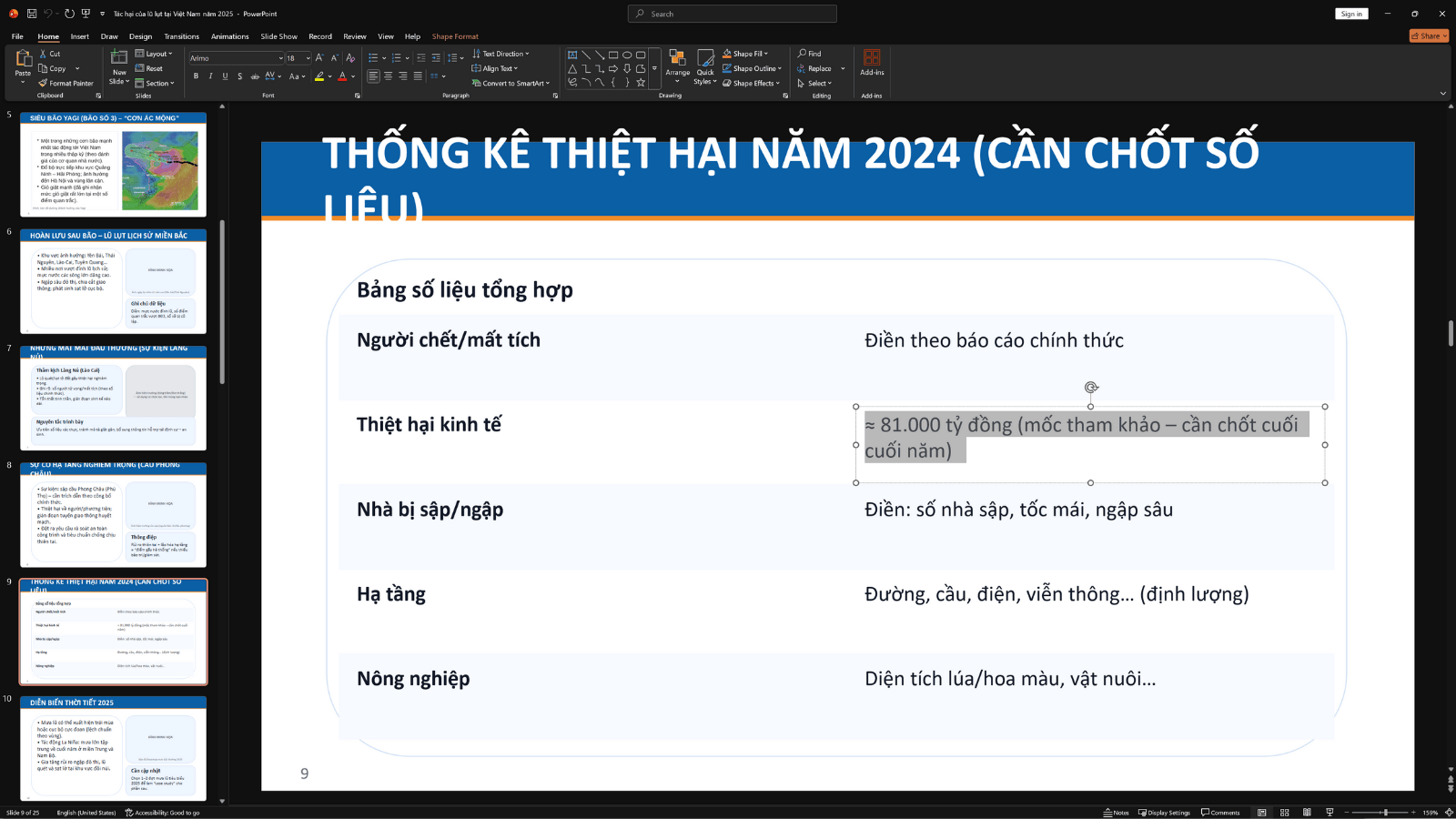
Task: Toggle the Notes pane
Action: tap(1117, 813)
